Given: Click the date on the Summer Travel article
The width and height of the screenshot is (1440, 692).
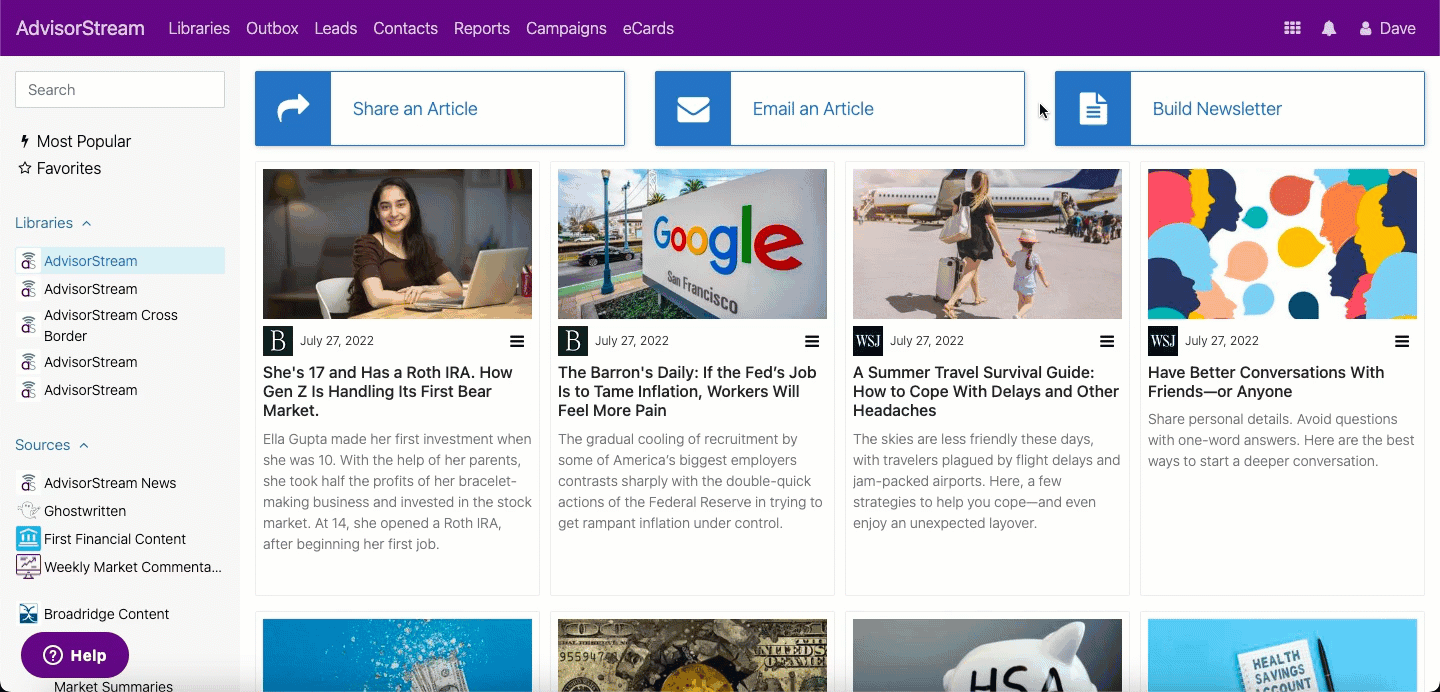Looking at the screenshot, I should [x=926, y=341].
